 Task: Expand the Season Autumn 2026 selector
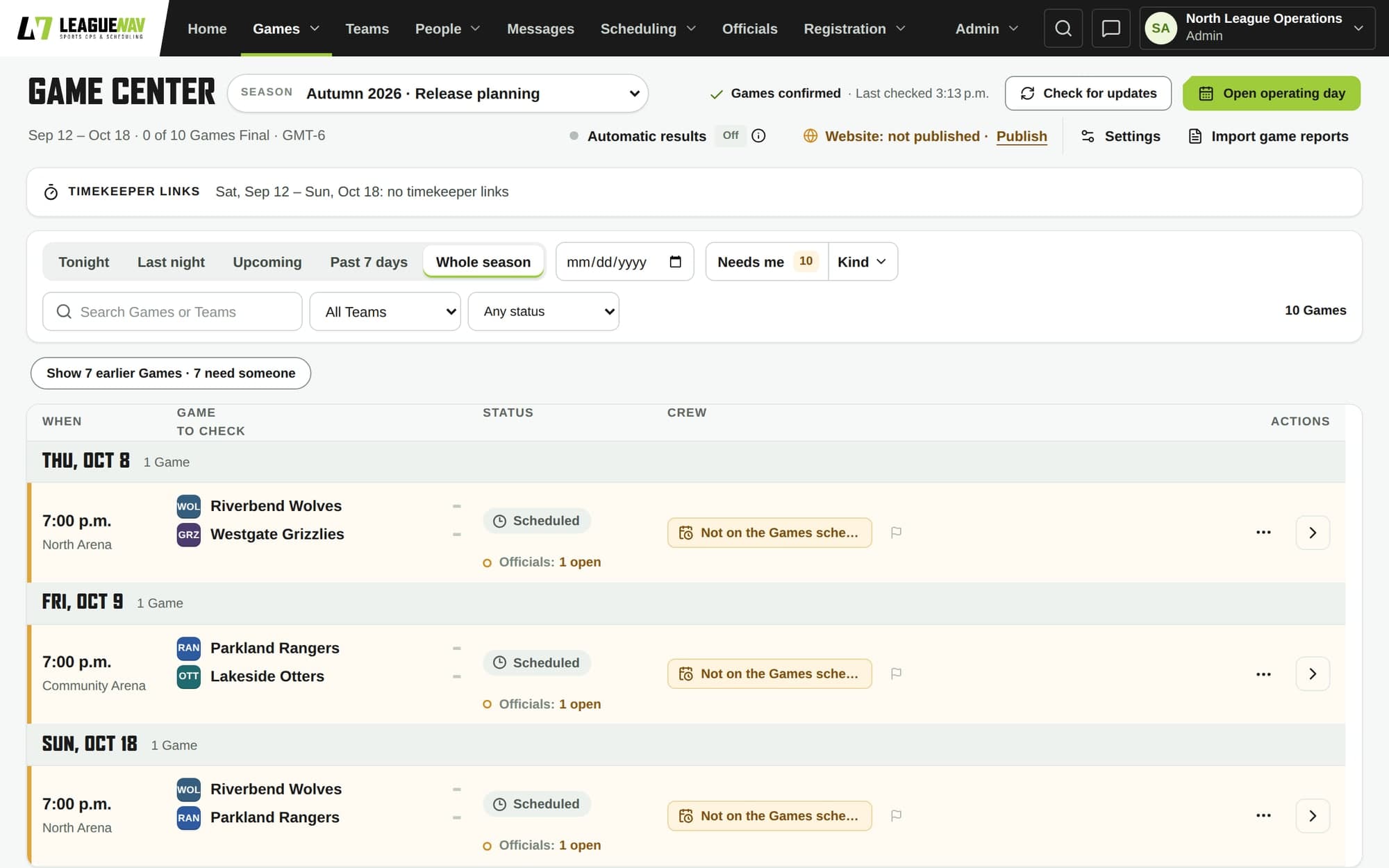pyautogui.click(x=438, y=93)
